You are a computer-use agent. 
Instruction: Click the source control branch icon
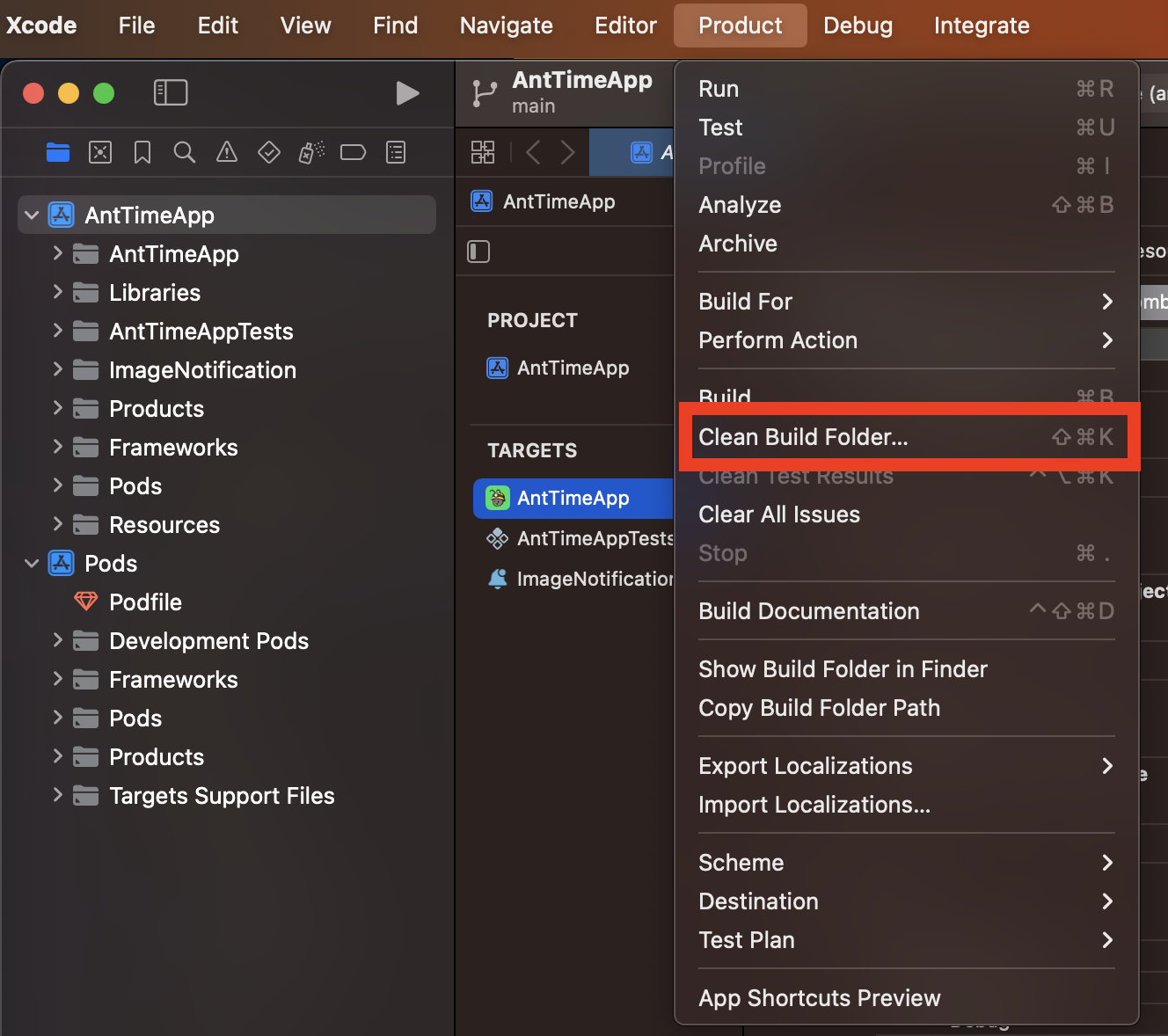point(485,93)
